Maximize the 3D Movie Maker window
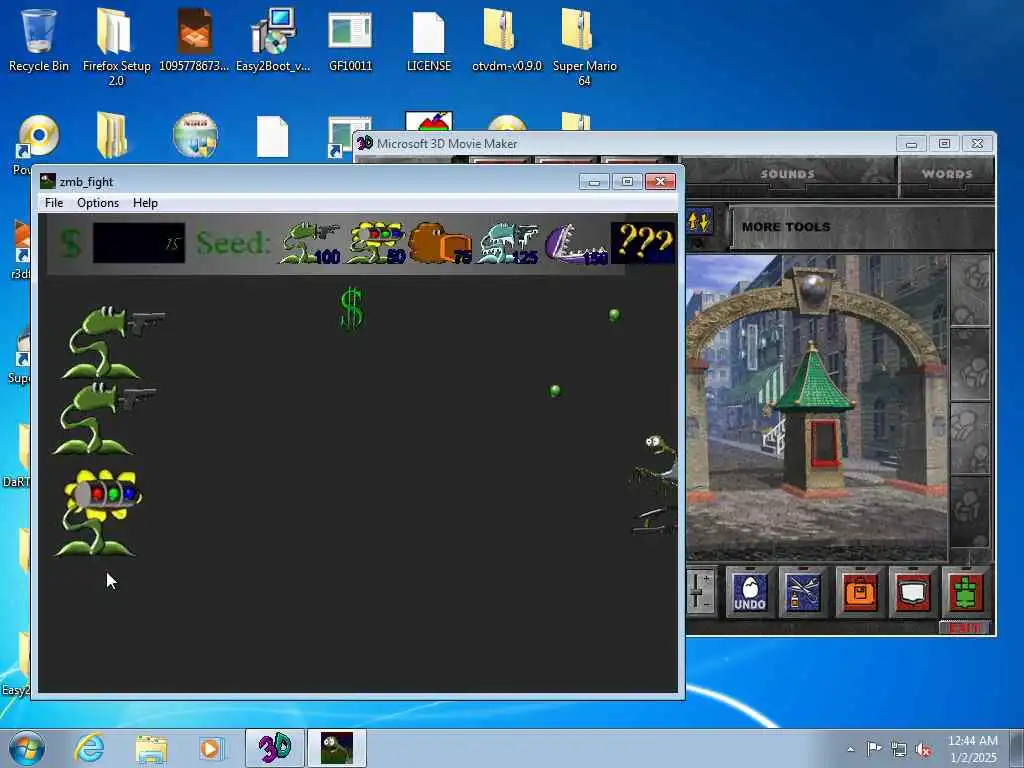Image resolution: width=1024 pixels, height=768 pixels. coord(944,143)
